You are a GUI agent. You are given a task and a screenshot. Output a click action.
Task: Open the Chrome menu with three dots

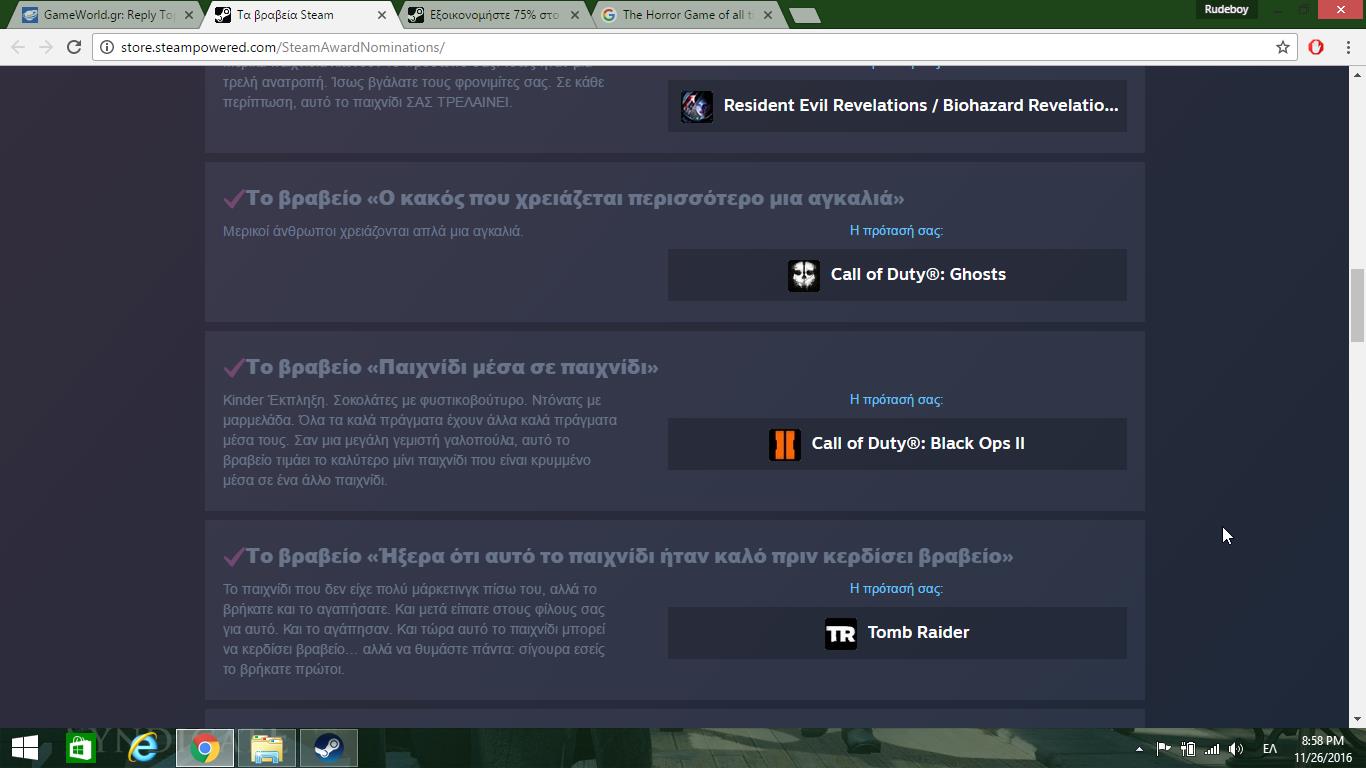(x=1346, y=47)
